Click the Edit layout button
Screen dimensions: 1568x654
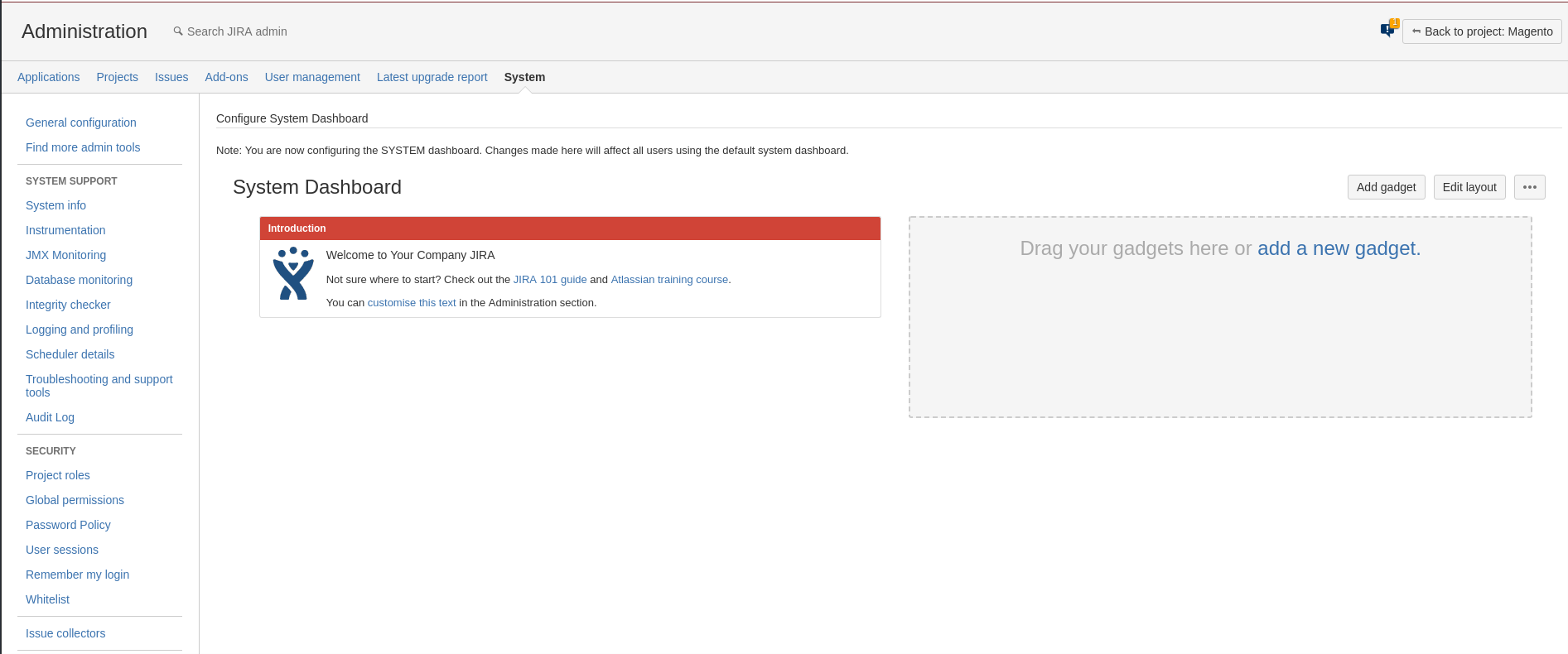[x=1469, y=187]
